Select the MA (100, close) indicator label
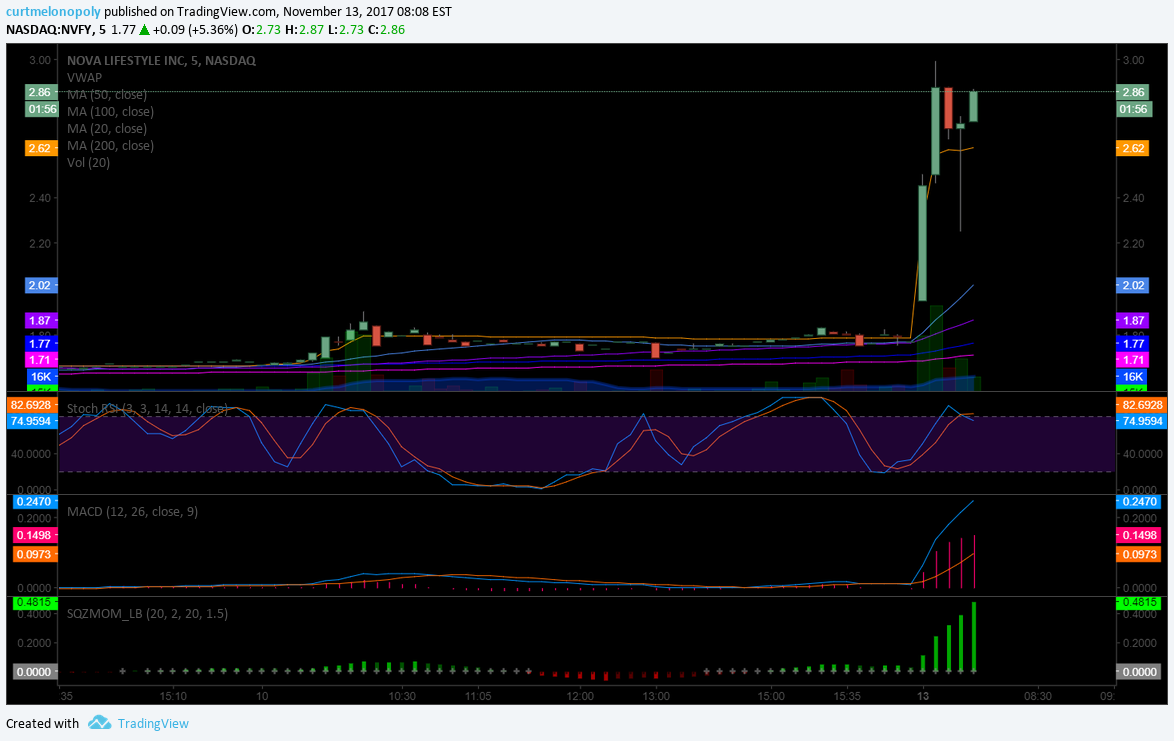The height and width of the screenshot is (741, 1174). (110, 112)
